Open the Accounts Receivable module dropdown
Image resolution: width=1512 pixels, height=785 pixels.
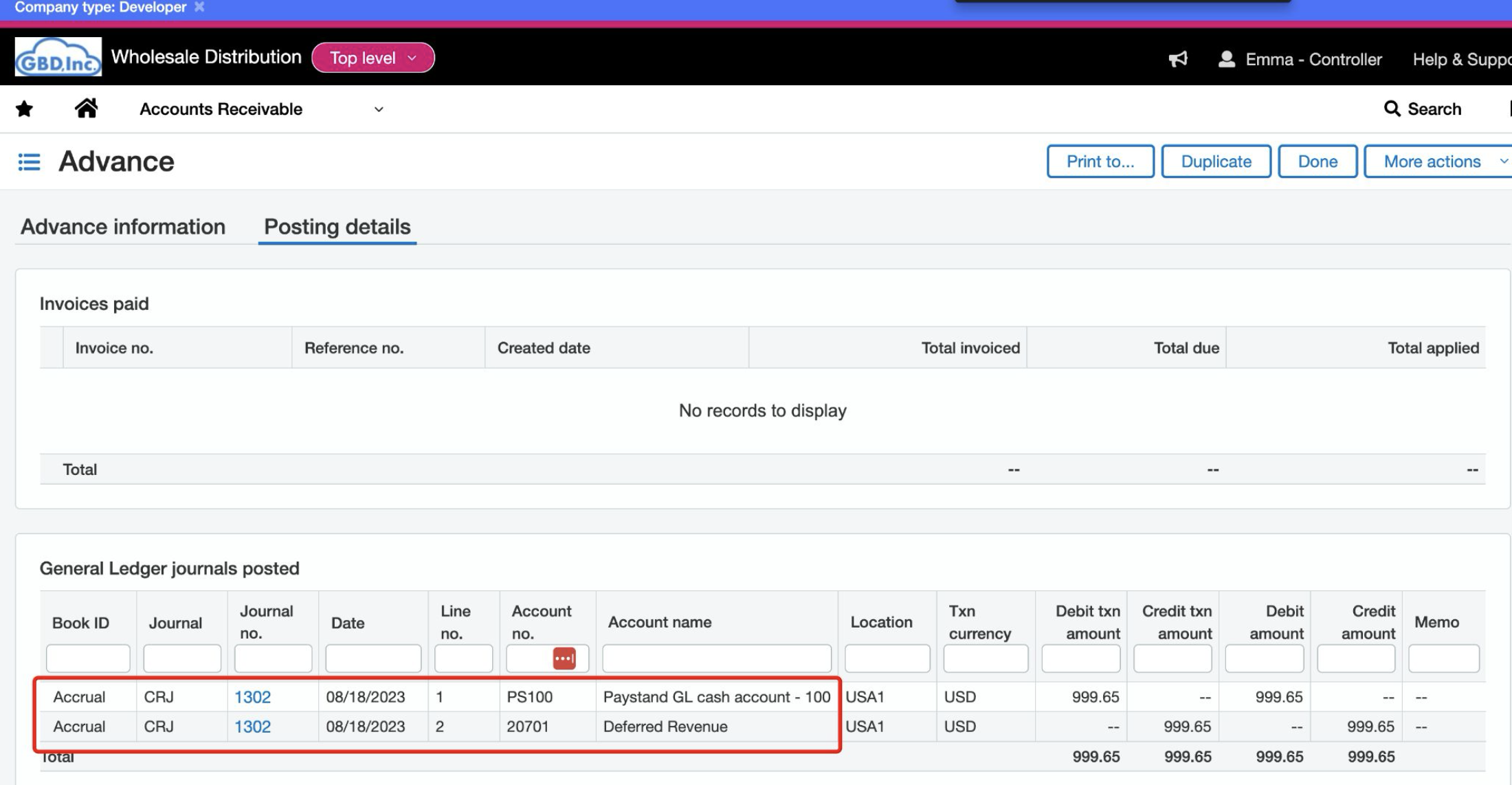(x=261, y=109)
